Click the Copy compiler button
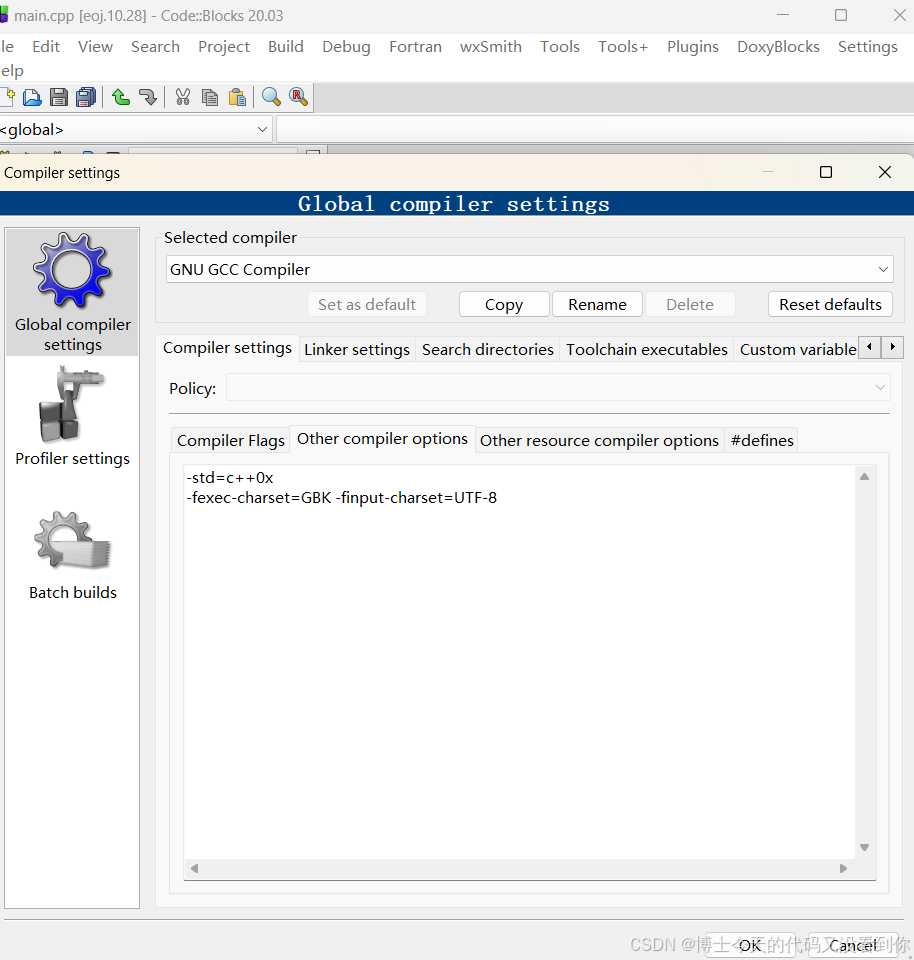The height and width of the screenshot is (960, 914). tap(504, 304)
